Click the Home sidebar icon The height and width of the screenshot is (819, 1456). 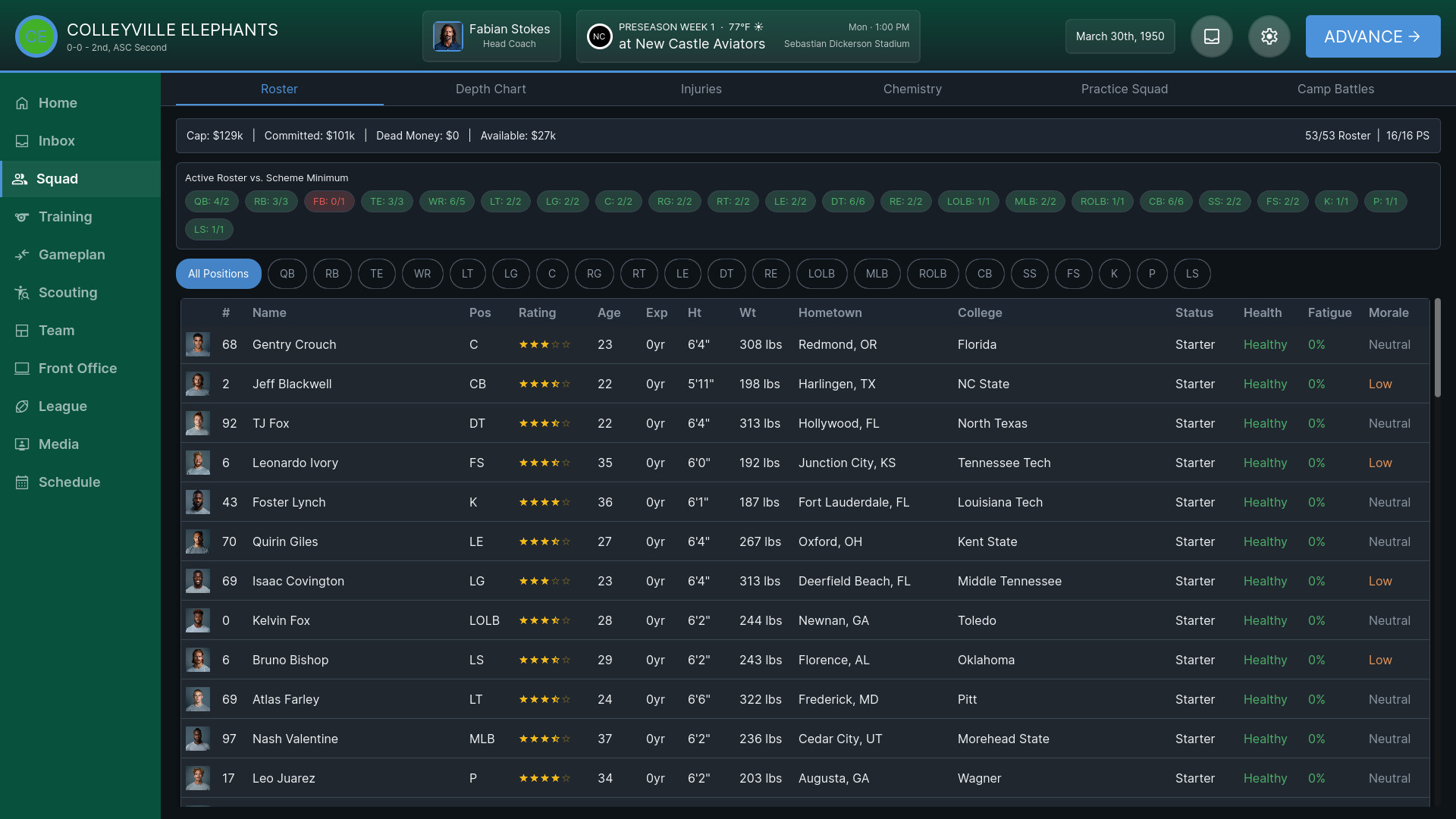(x=22, y=103)
